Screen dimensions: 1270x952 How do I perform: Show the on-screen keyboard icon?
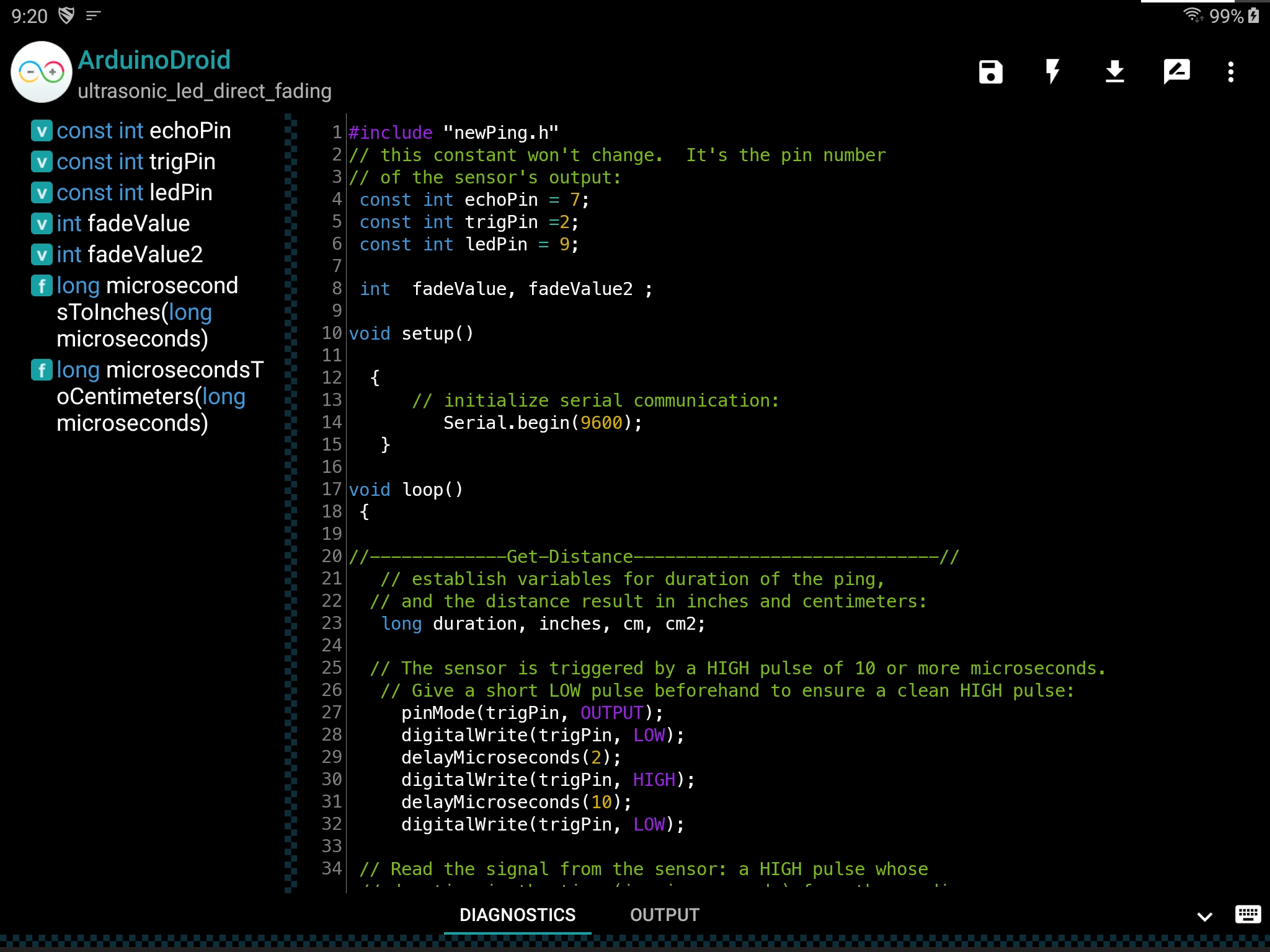[1248, 914]
